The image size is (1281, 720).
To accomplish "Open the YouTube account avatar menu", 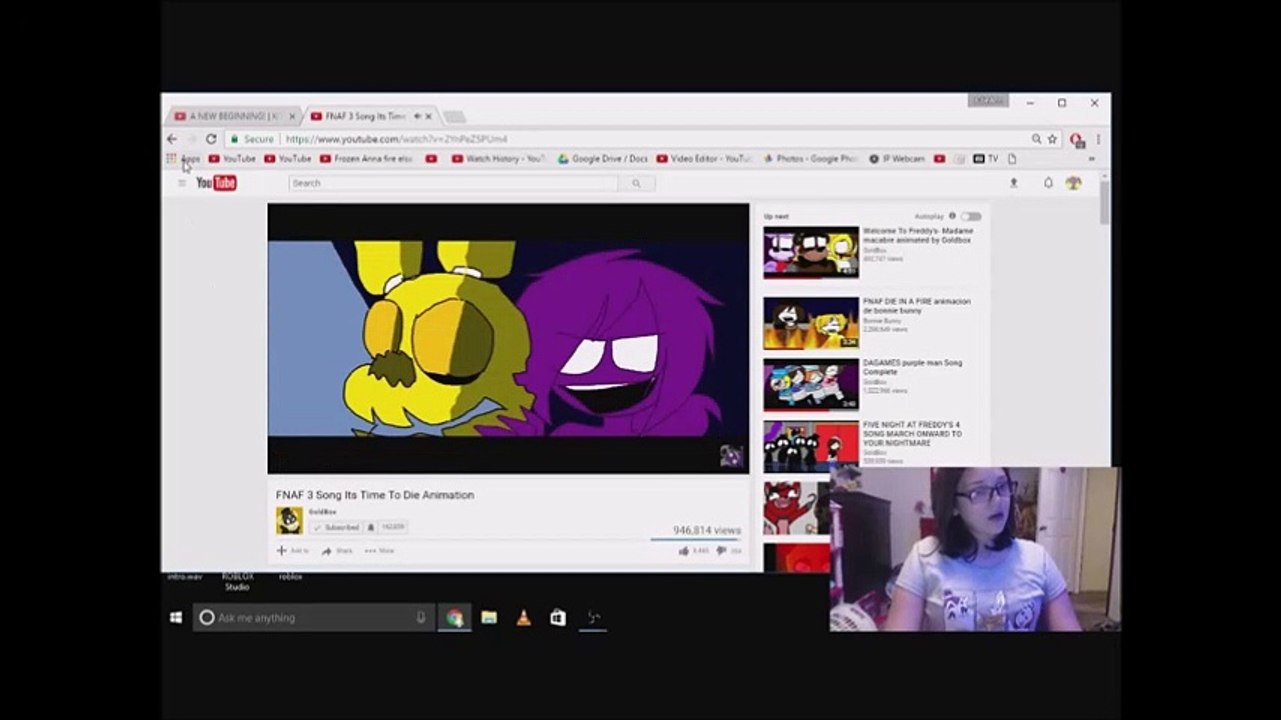I will 1074,183.
